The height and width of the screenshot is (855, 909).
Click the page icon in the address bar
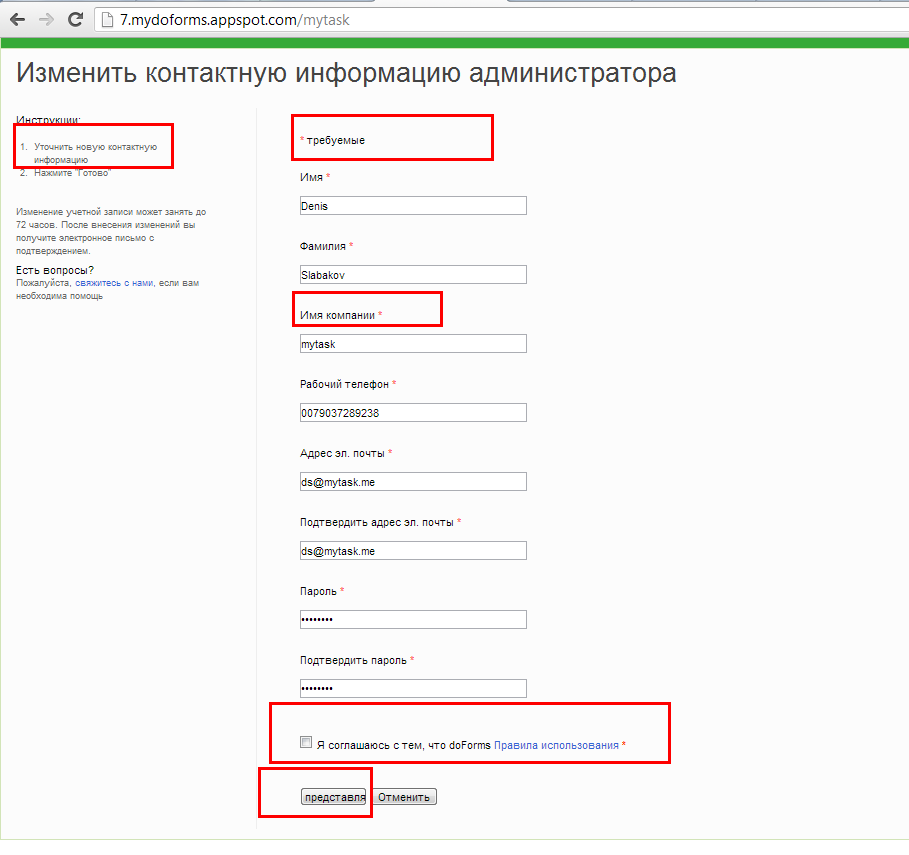point(108,19)
